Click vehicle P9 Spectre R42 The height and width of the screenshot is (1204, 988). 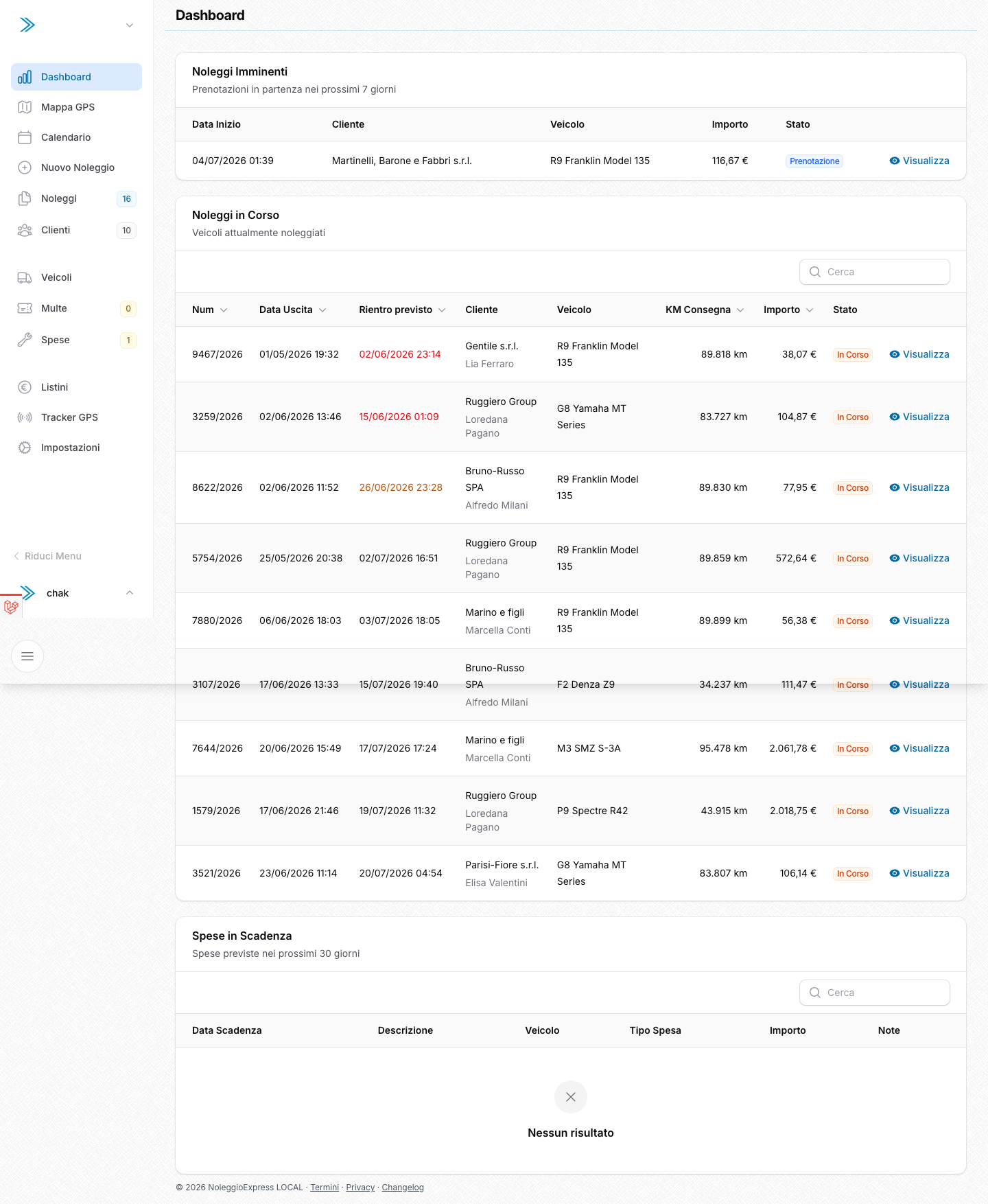tap(593, 811)
